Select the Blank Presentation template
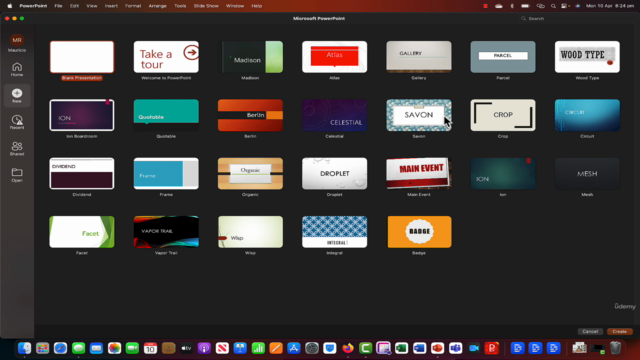640x360 pixels. pos(82,57)
